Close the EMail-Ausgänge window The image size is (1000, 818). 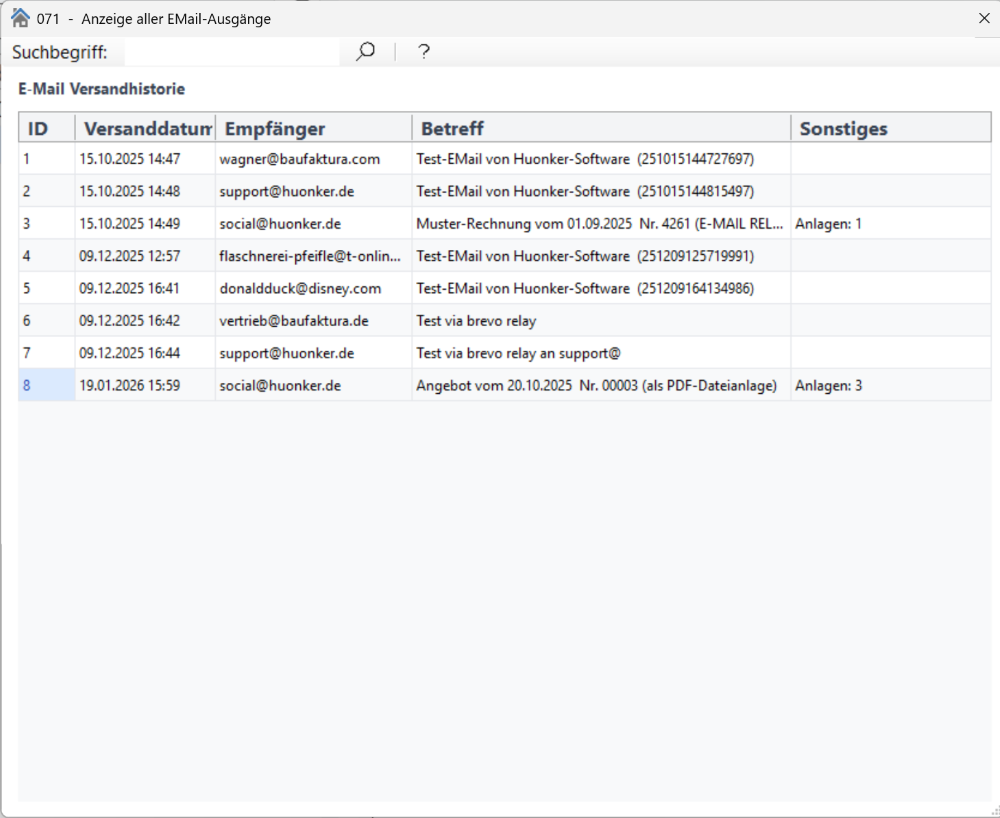click(984, 18)
